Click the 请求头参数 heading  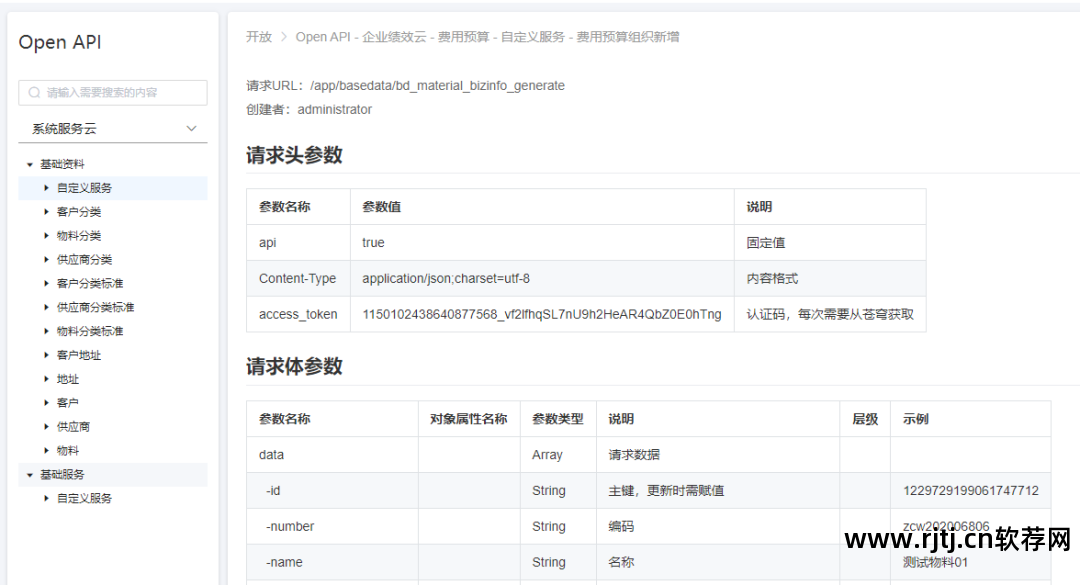pyautogui.click(x=294, y=155)
